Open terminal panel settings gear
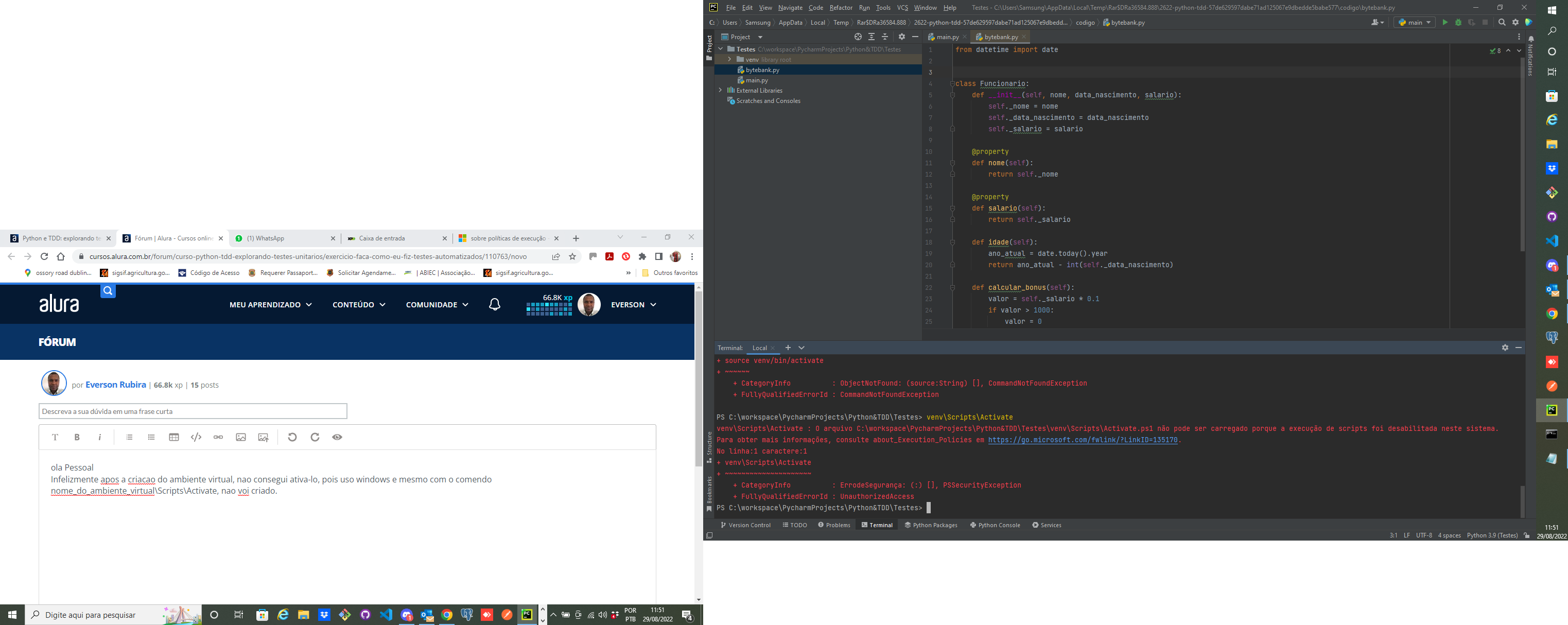Viewport: 1568px width, 625px height. point(1505,348)
